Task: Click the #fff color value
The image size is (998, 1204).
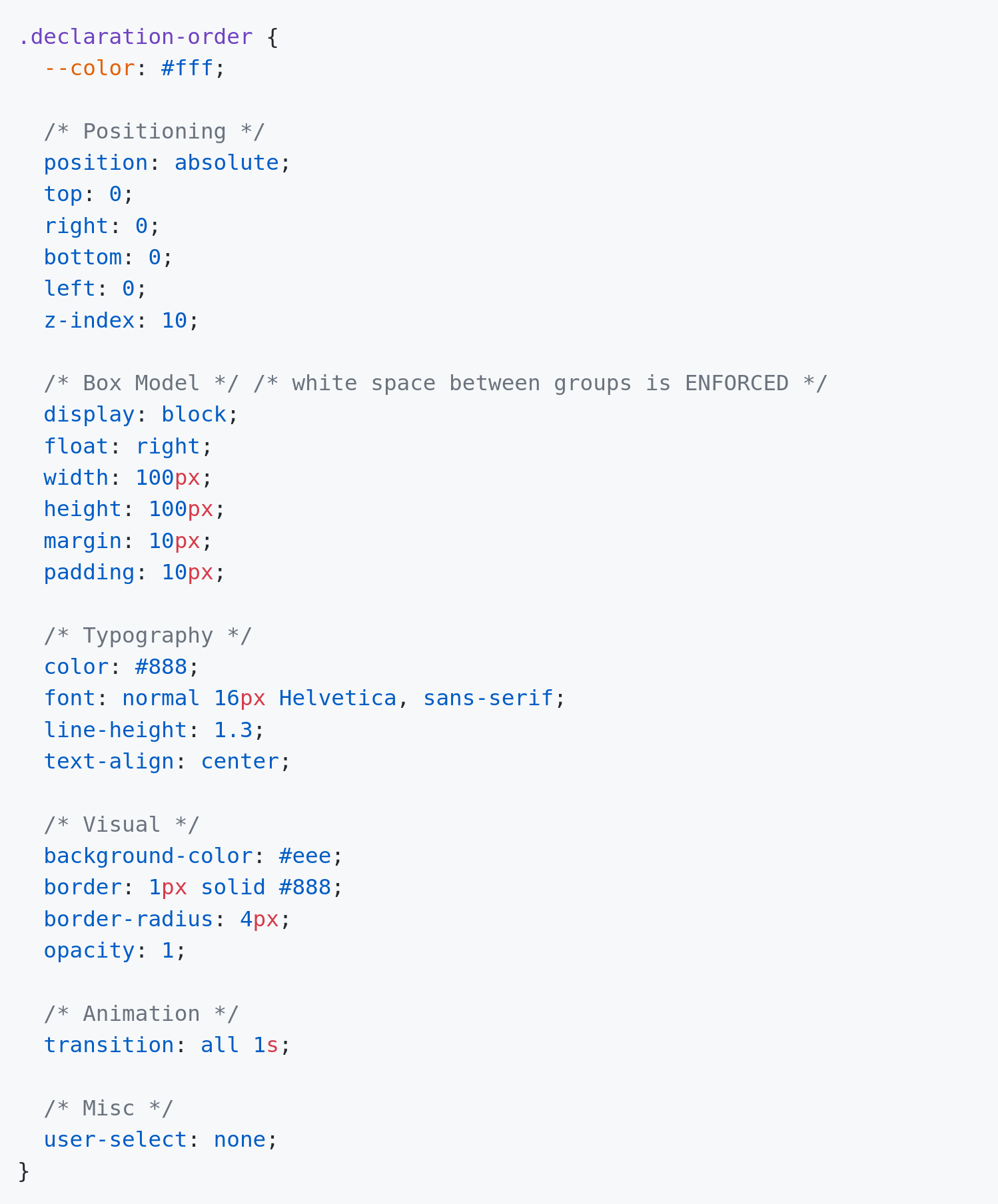Action: (x=187, y=68)
